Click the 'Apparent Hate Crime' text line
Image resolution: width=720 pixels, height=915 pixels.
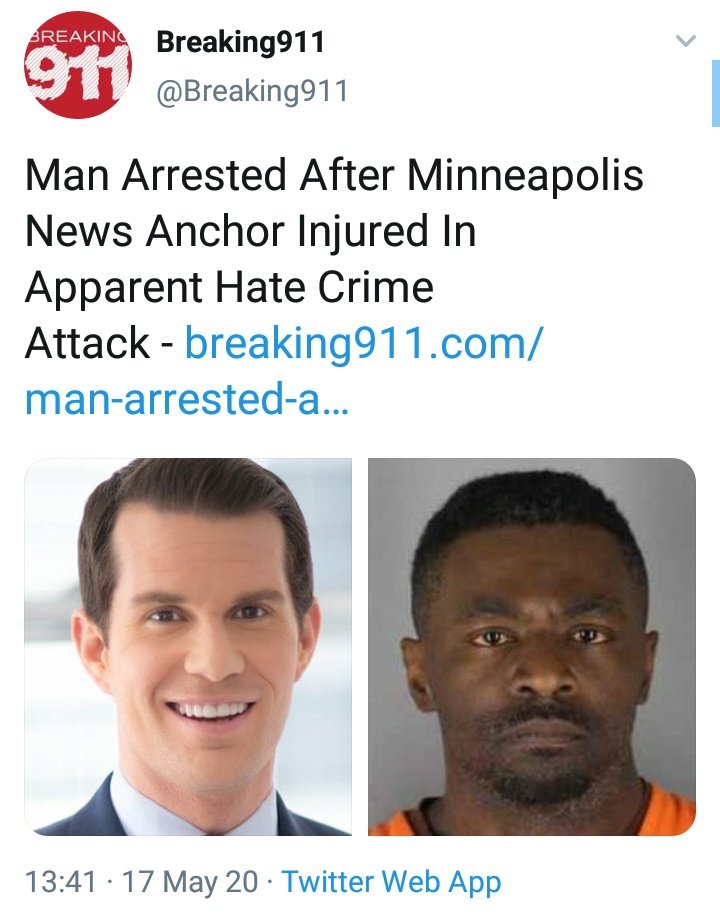229,288
